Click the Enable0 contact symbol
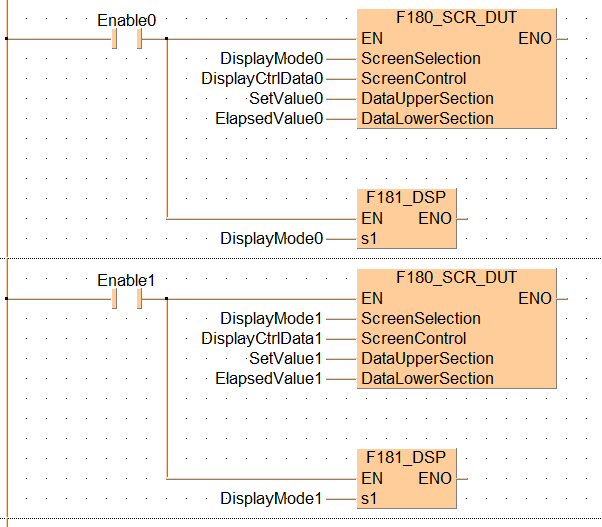 127,39
